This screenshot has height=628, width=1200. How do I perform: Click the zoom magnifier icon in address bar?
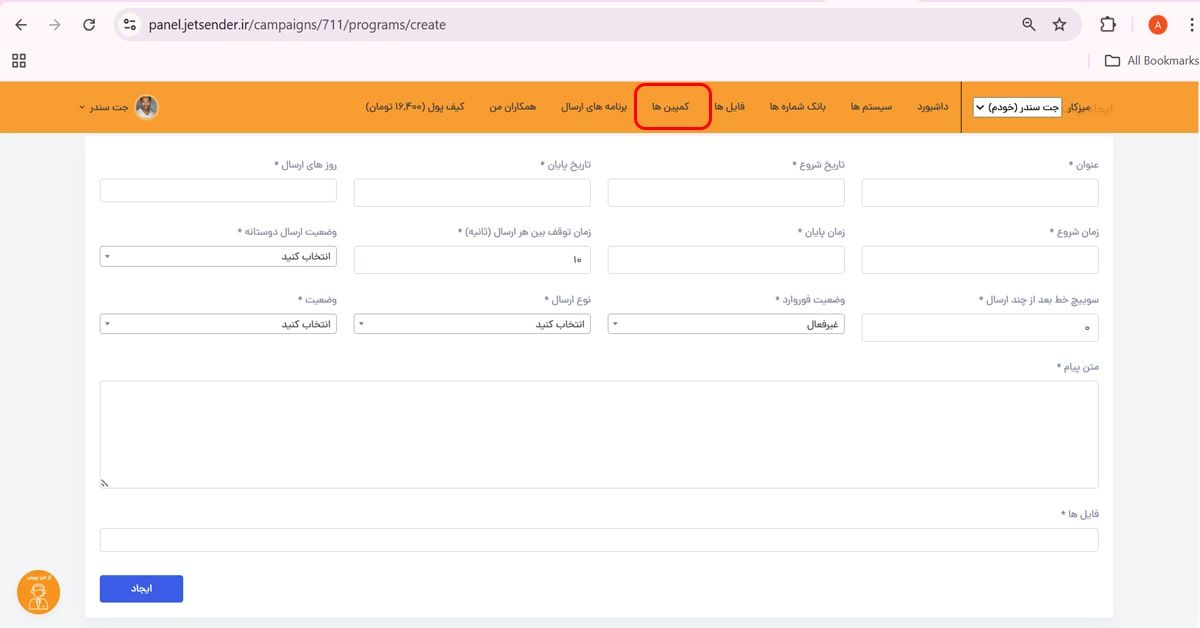1029,25
